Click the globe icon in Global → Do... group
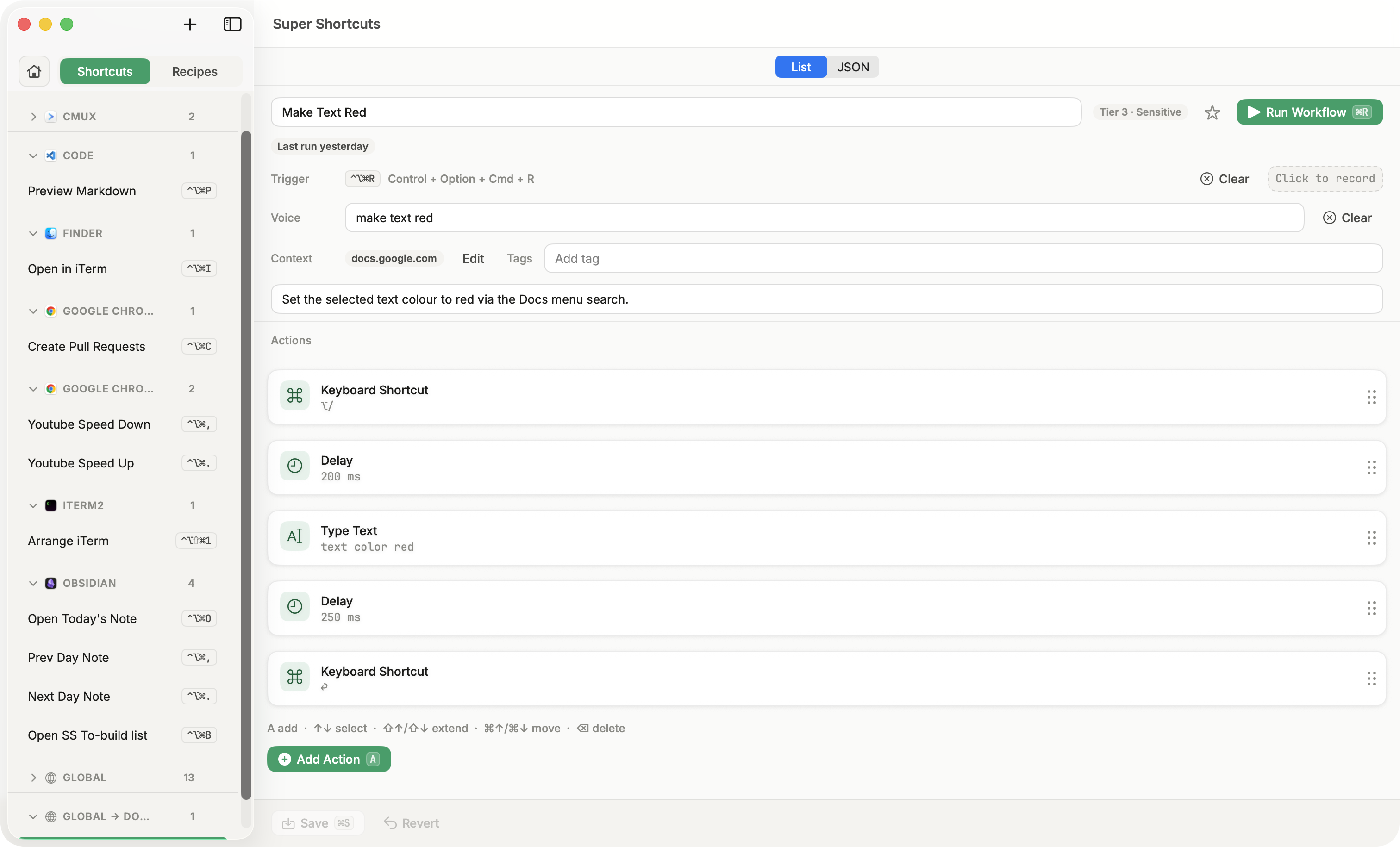This screenshot has width=1400, height=847. pos(50,817)
